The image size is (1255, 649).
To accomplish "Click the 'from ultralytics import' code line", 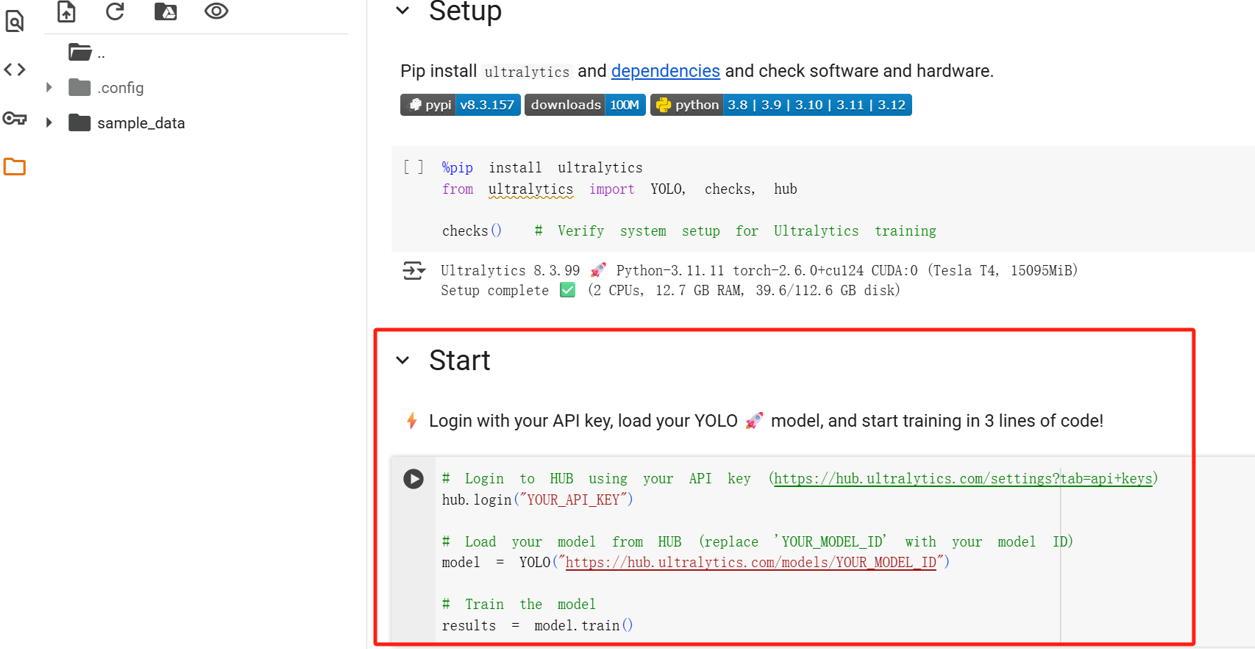I will (x=619, y=189).
